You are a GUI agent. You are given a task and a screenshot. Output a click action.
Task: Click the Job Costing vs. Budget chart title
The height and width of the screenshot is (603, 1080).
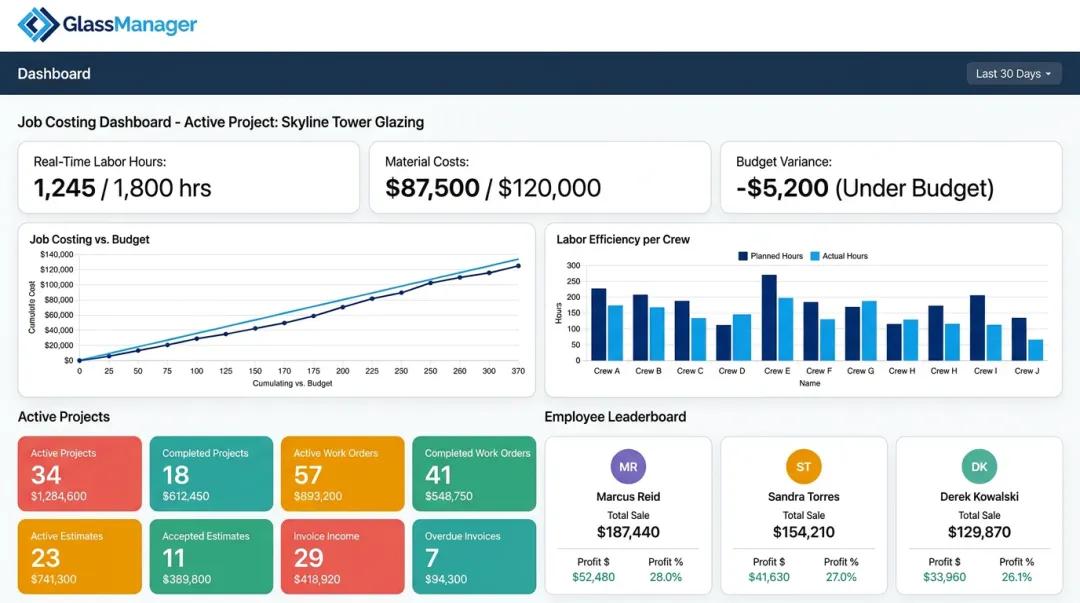point(90,239)
